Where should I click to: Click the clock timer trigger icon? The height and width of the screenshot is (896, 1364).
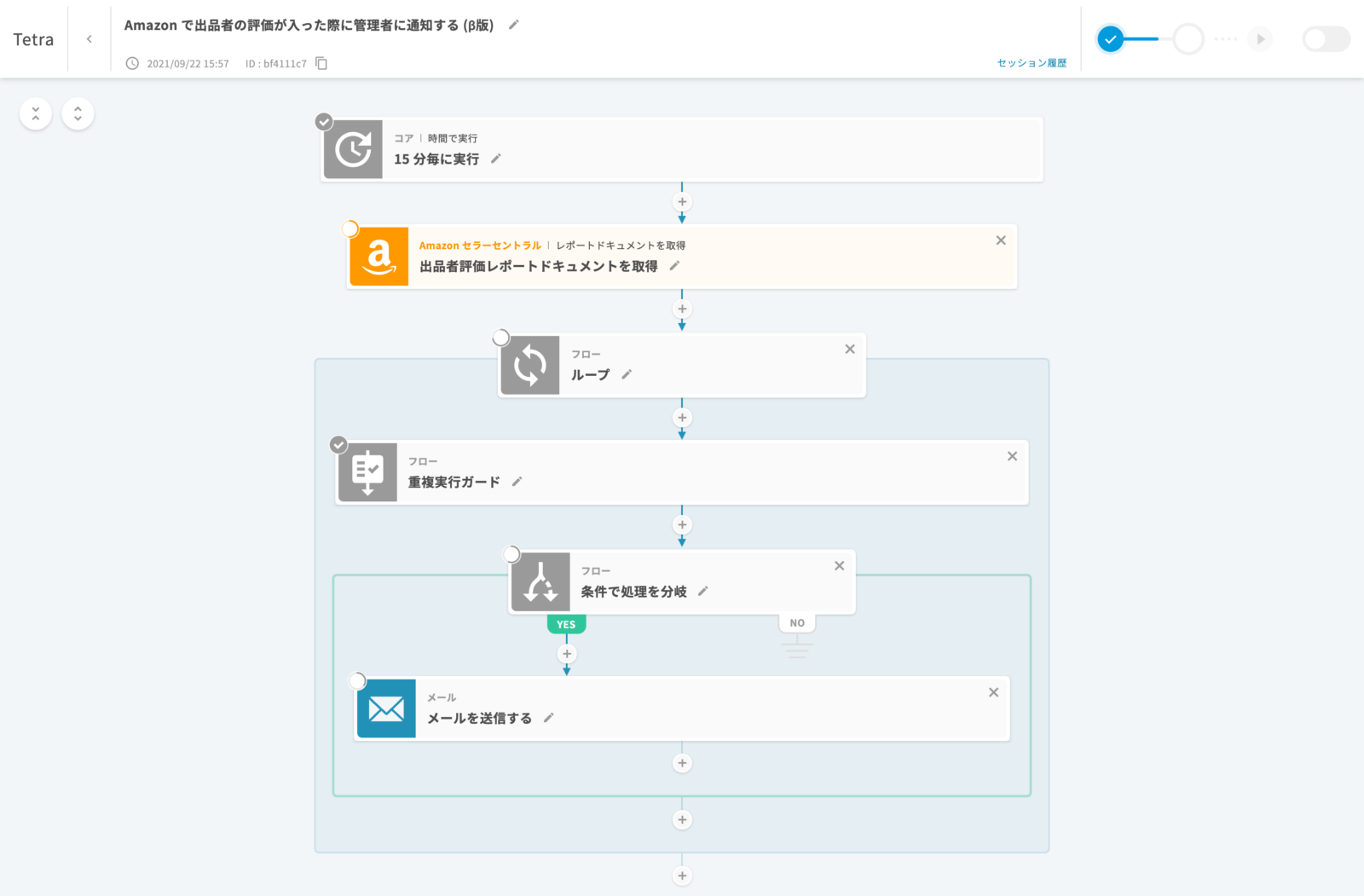(353, 149)
